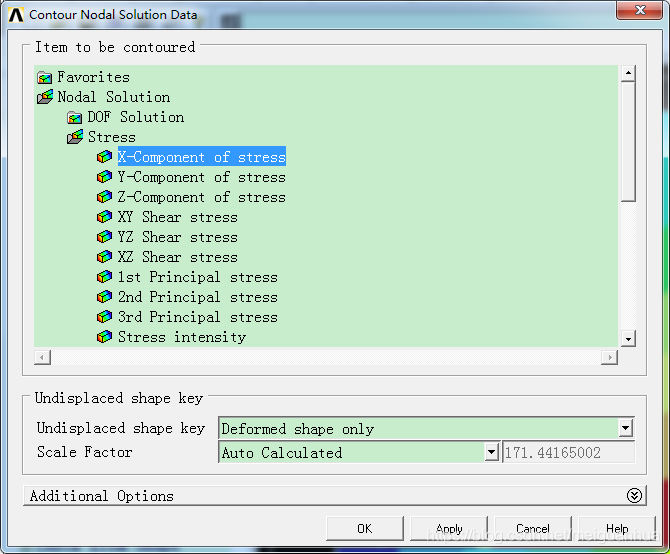Click the Cancel button
The image size is (670, 554).
pos(533,529)
